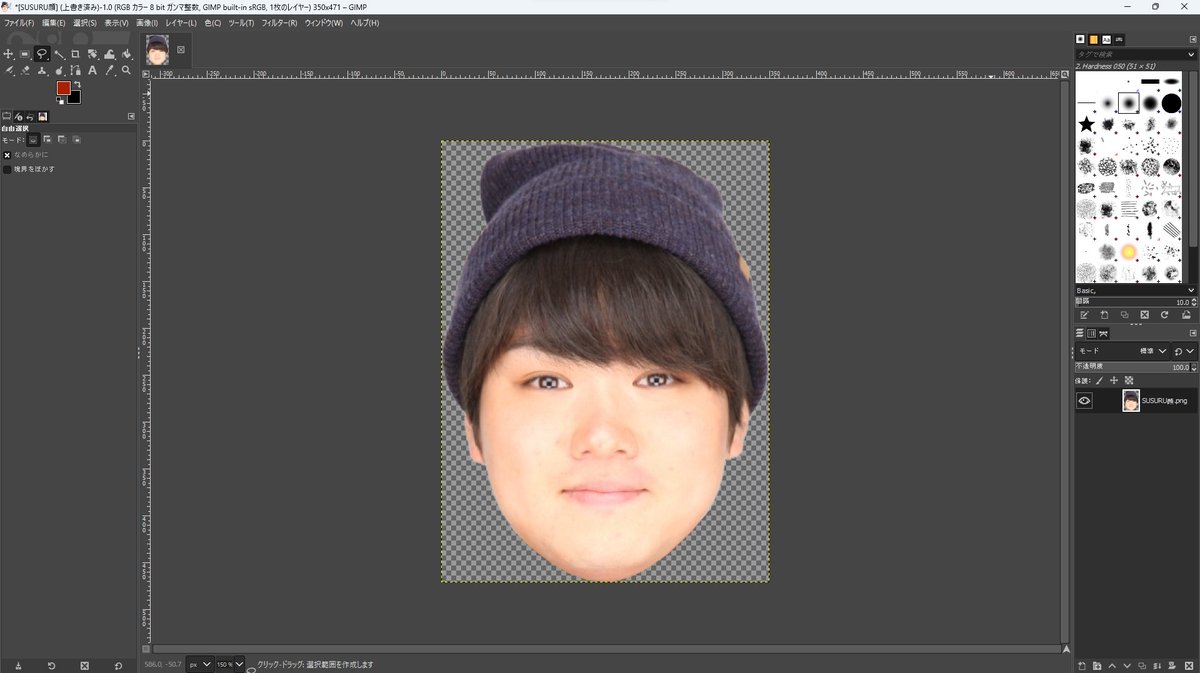Select the Move tool in toolbox
The width and height of the screenshot is (1200, 673).
click(x=8, y=54)
